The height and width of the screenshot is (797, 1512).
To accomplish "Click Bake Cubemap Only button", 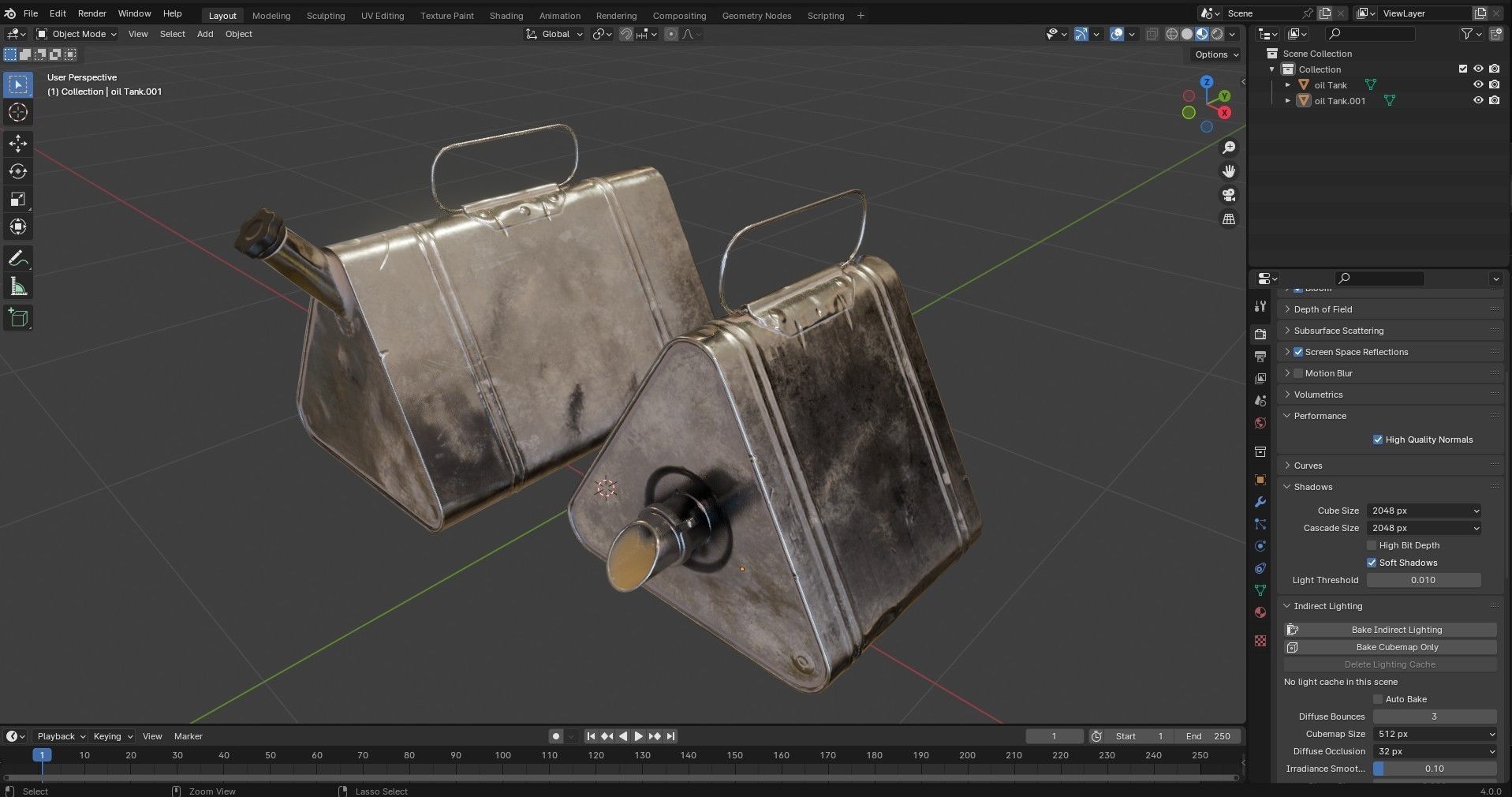I will pyautogui.click(x=1391, y=647).
